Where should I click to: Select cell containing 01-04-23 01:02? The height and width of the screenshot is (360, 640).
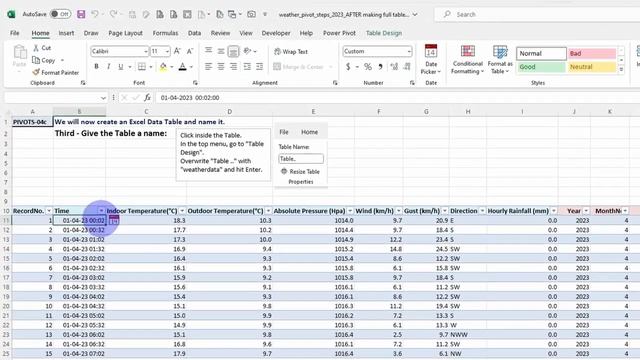tap(79, 240)
